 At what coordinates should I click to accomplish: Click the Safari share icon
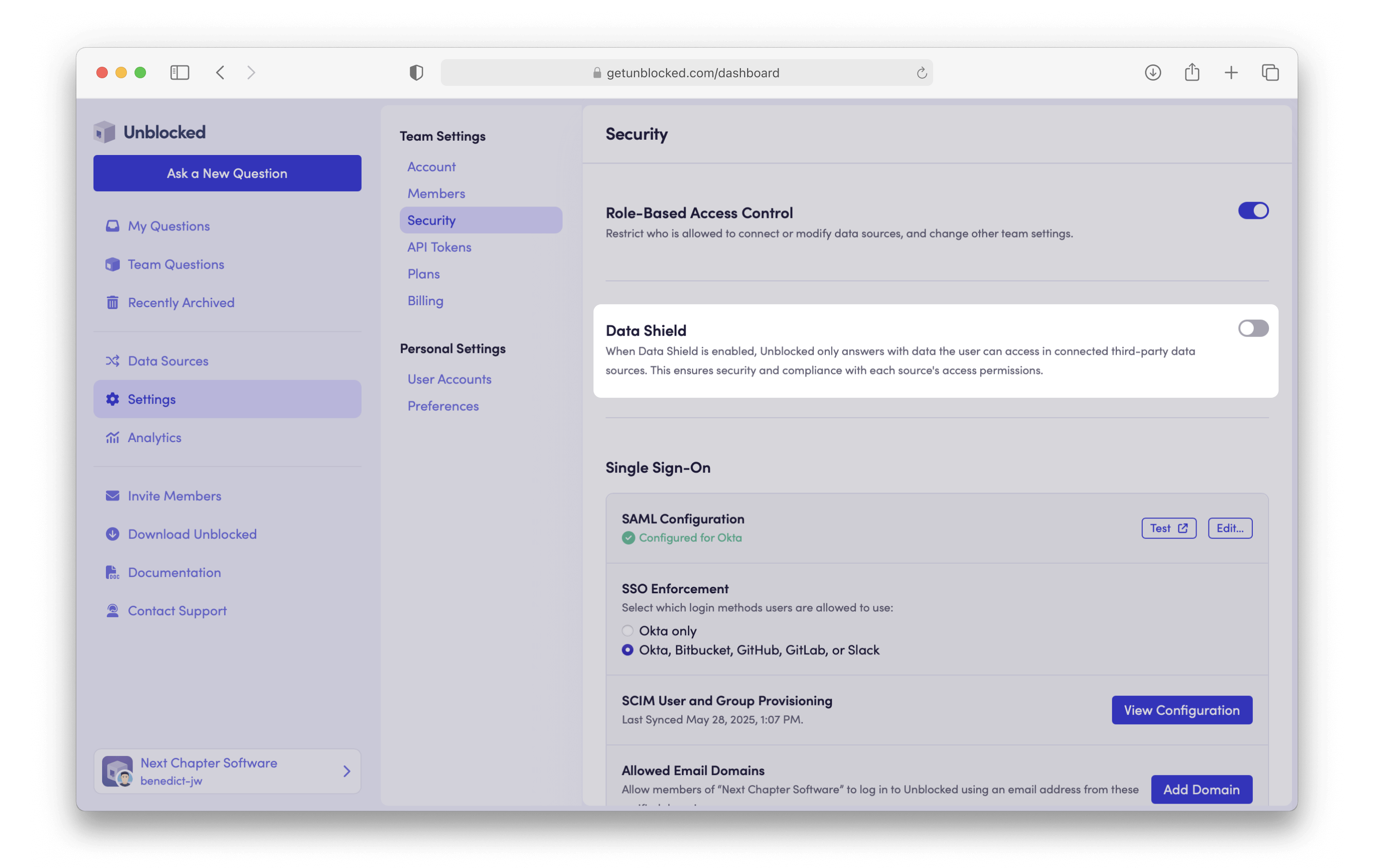[1192, 72]
